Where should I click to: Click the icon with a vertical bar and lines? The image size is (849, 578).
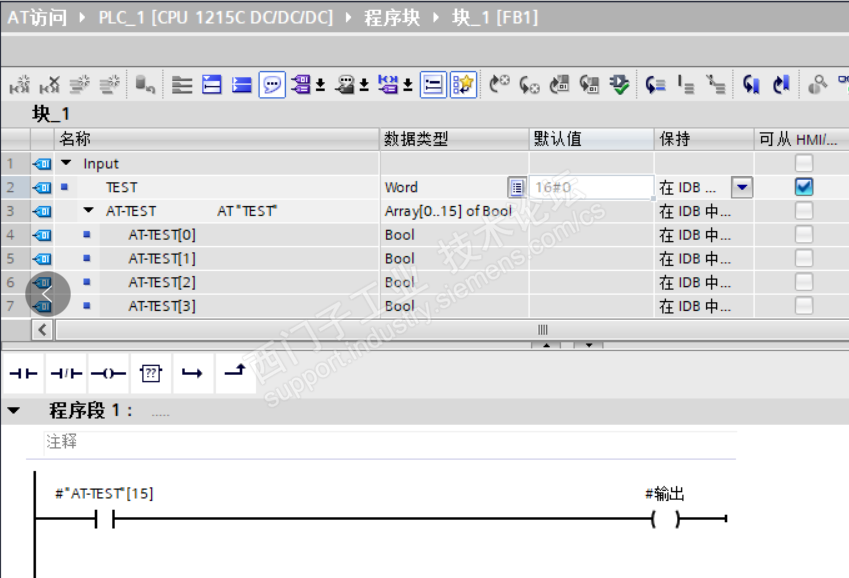tap(685, 85)
